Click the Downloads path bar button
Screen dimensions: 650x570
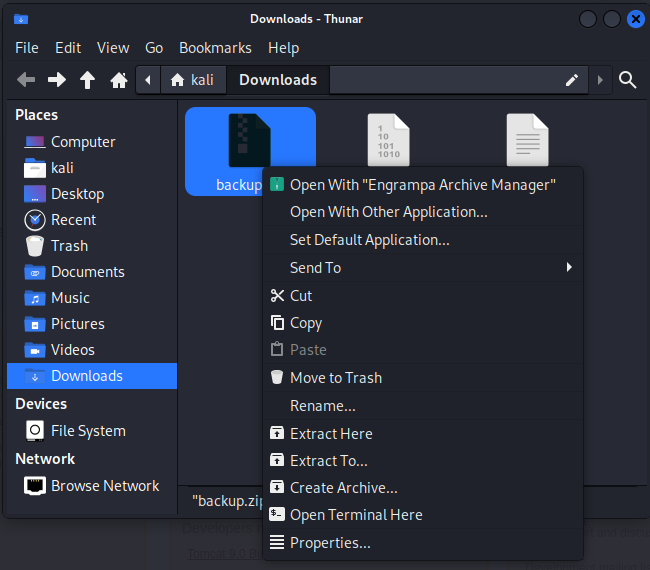(278, 80)
